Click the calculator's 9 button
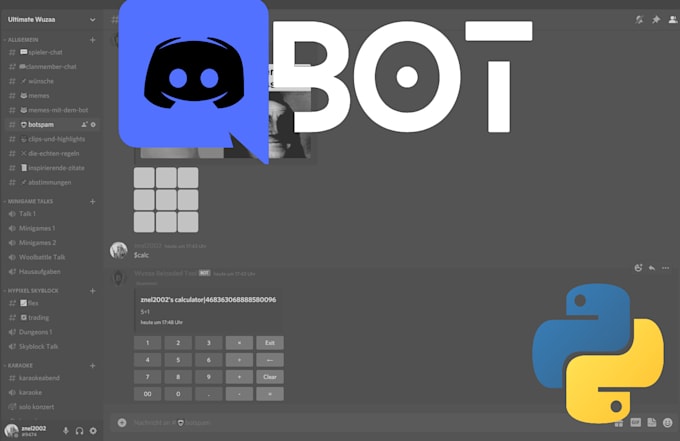680x441 pixels. pos(209,377)
